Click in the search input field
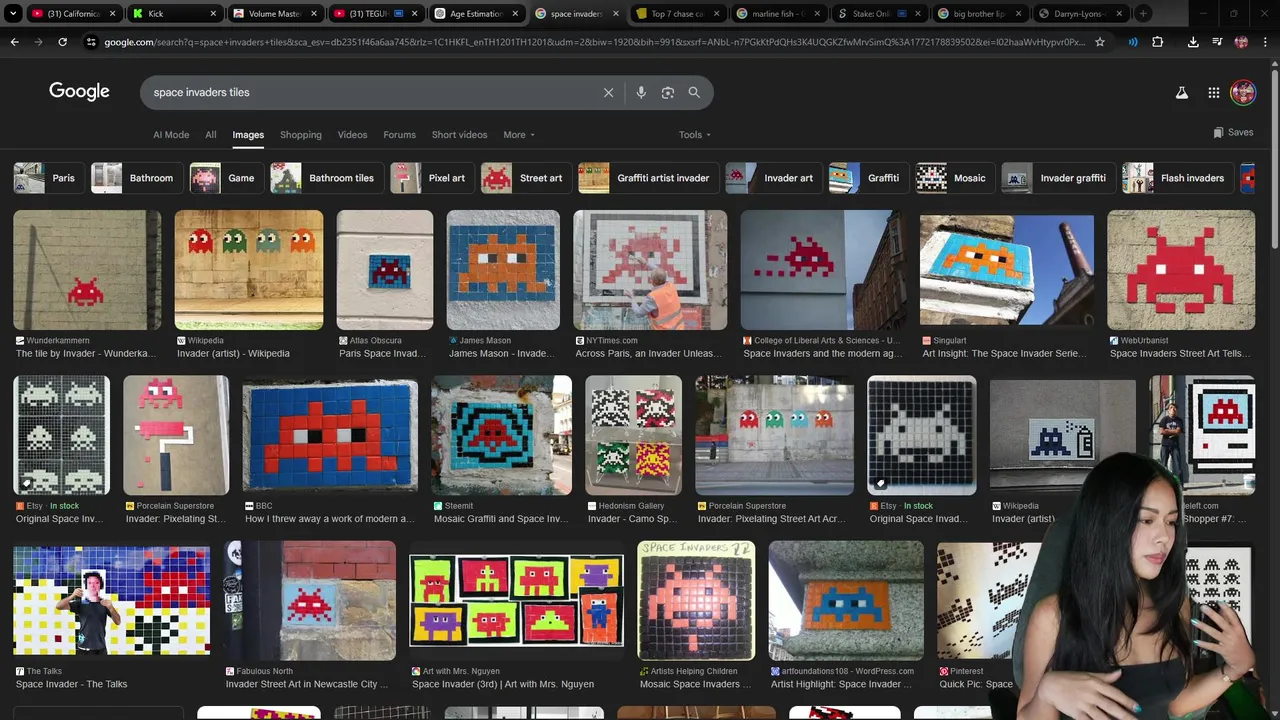 coord(370,92)
